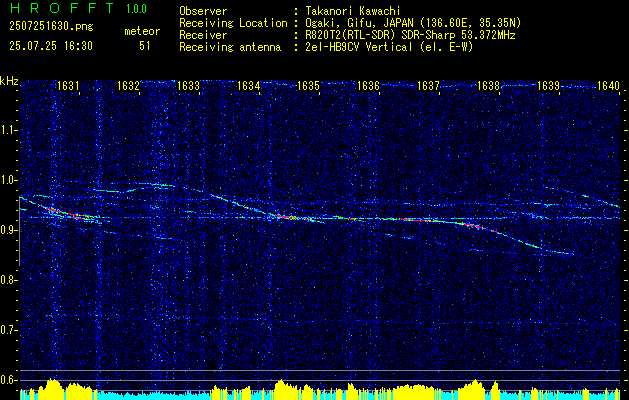This screenshot has height=400, width=629.
Task: Click the 1636 time marker
Action: pyautogui.click(x=368, y=86)
